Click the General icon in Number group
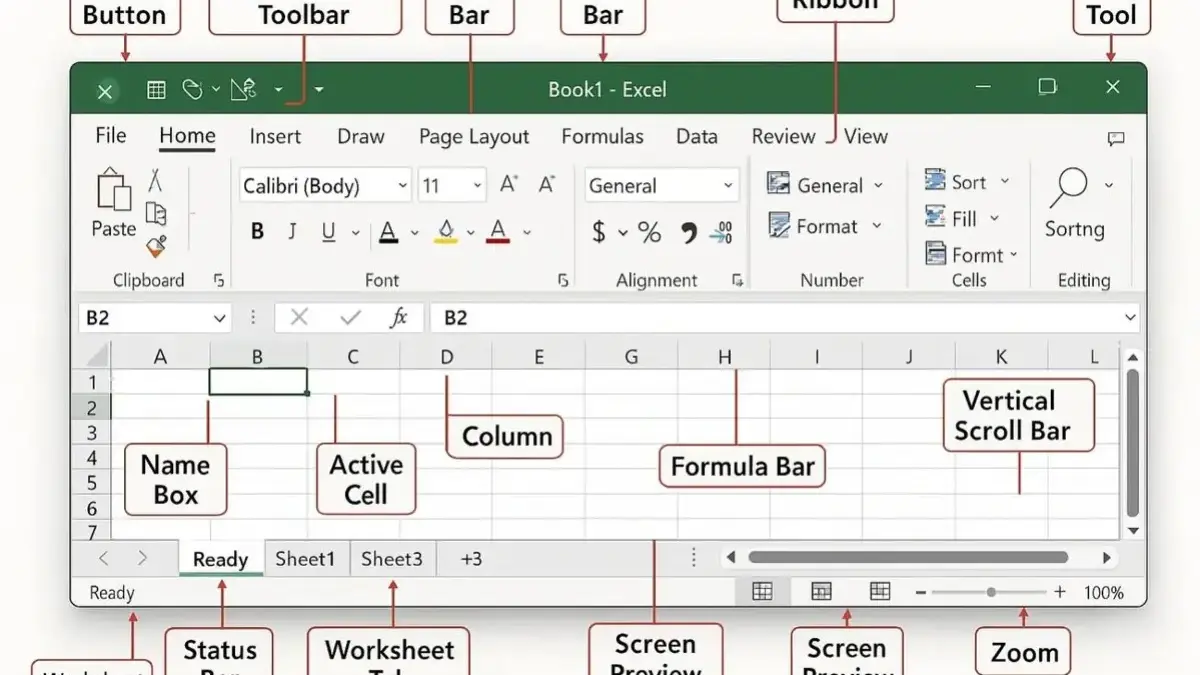 tap(779, 184)
